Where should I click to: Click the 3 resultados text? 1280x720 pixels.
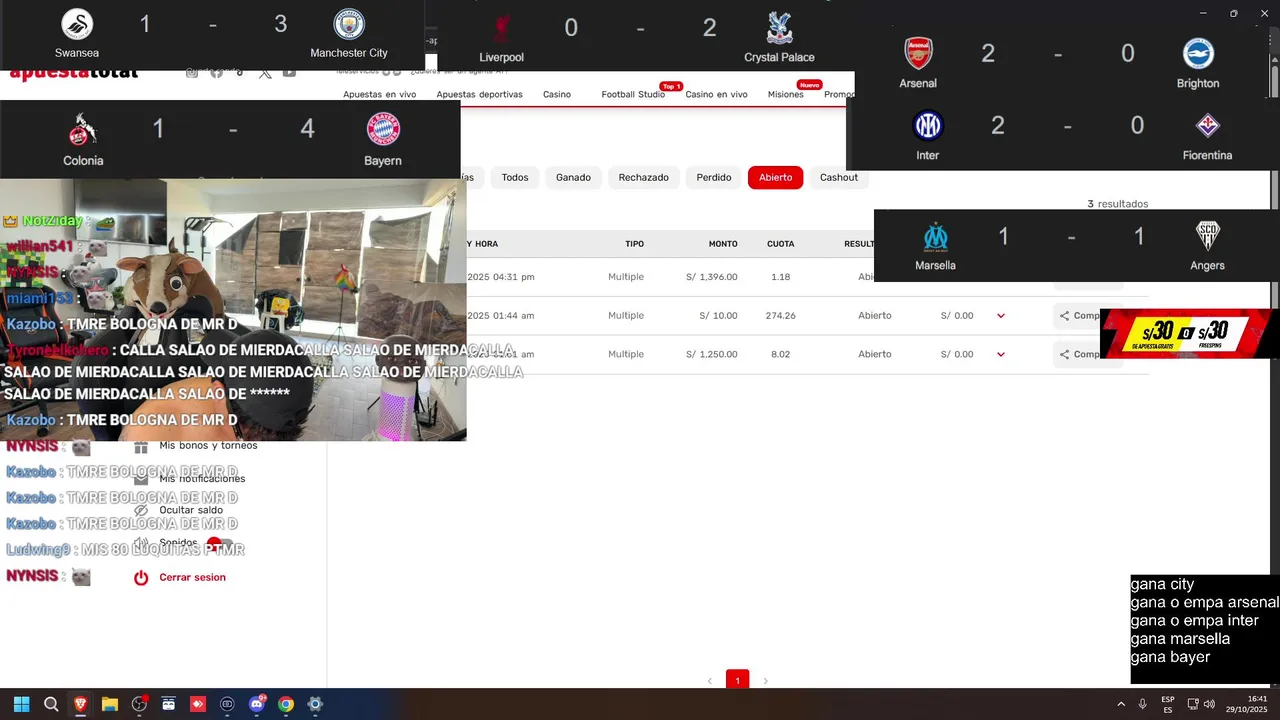pos(1117,204)
